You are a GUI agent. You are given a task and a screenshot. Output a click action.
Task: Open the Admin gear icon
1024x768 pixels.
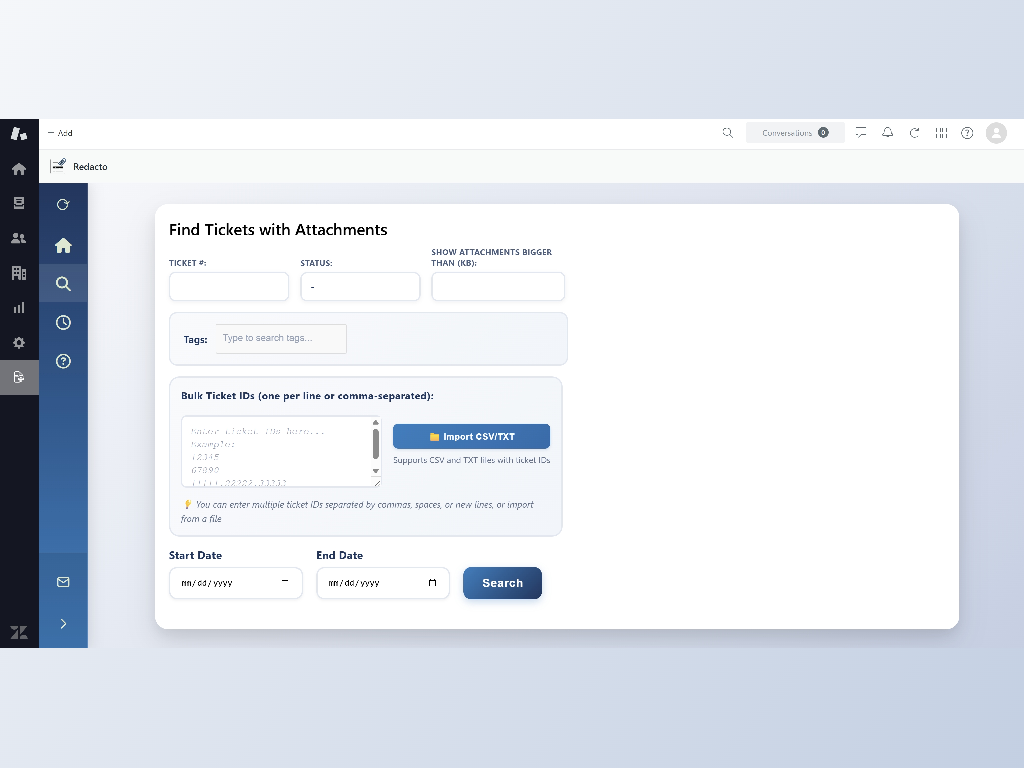[19, 343]
